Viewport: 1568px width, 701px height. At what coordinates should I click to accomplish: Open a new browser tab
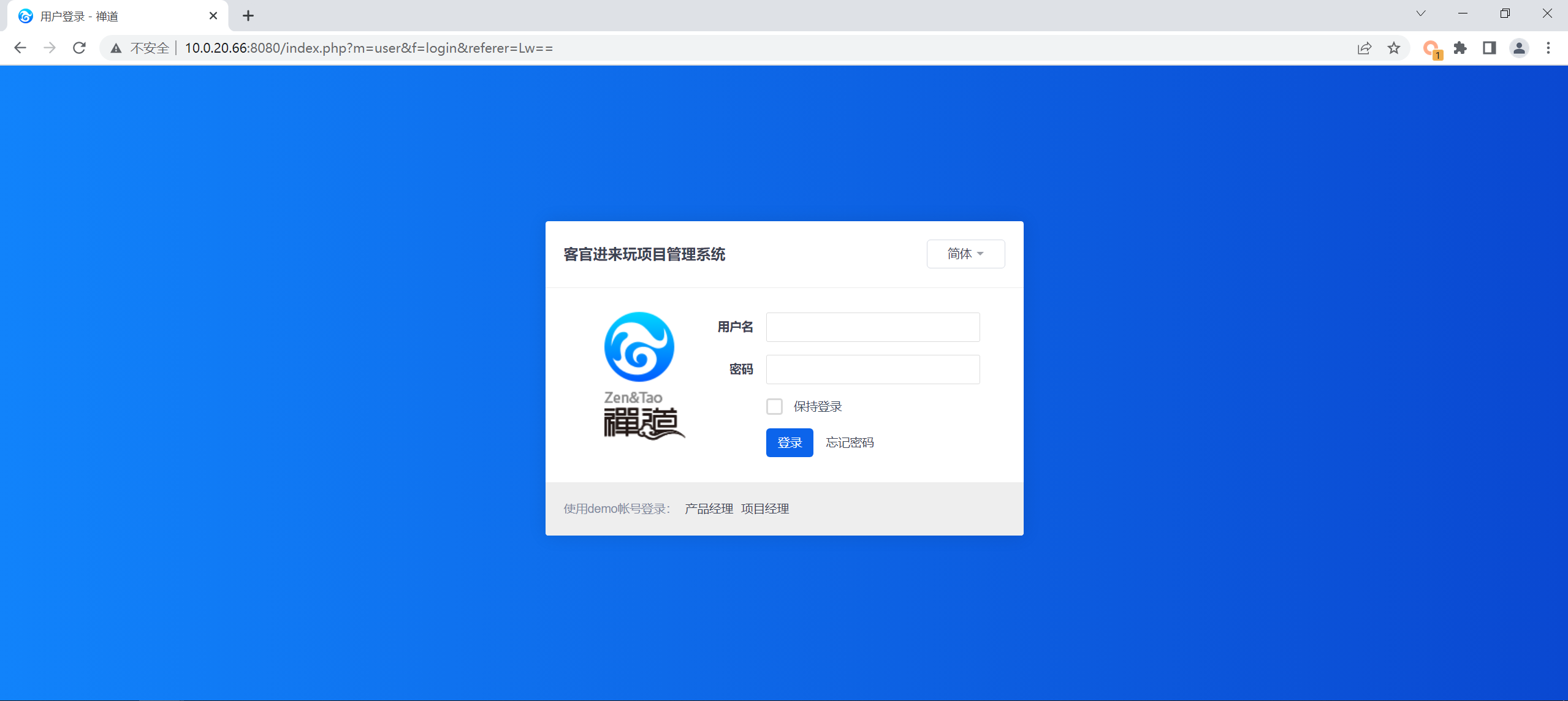click(248, 16)
